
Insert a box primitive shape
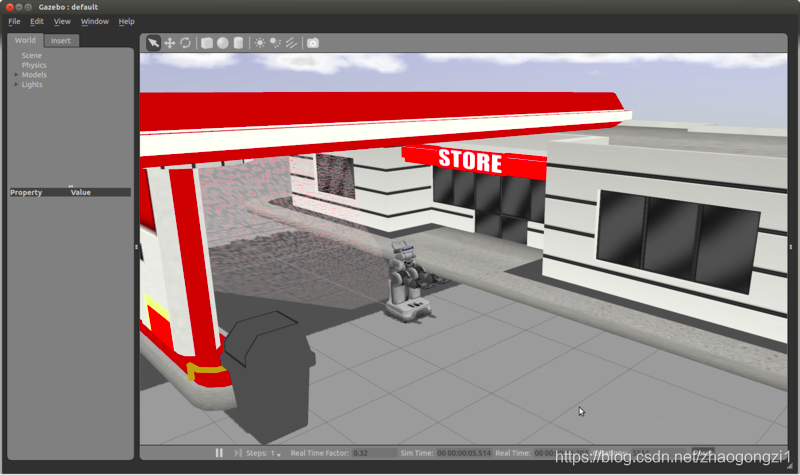pyautogui.click(x=207, y=43)
